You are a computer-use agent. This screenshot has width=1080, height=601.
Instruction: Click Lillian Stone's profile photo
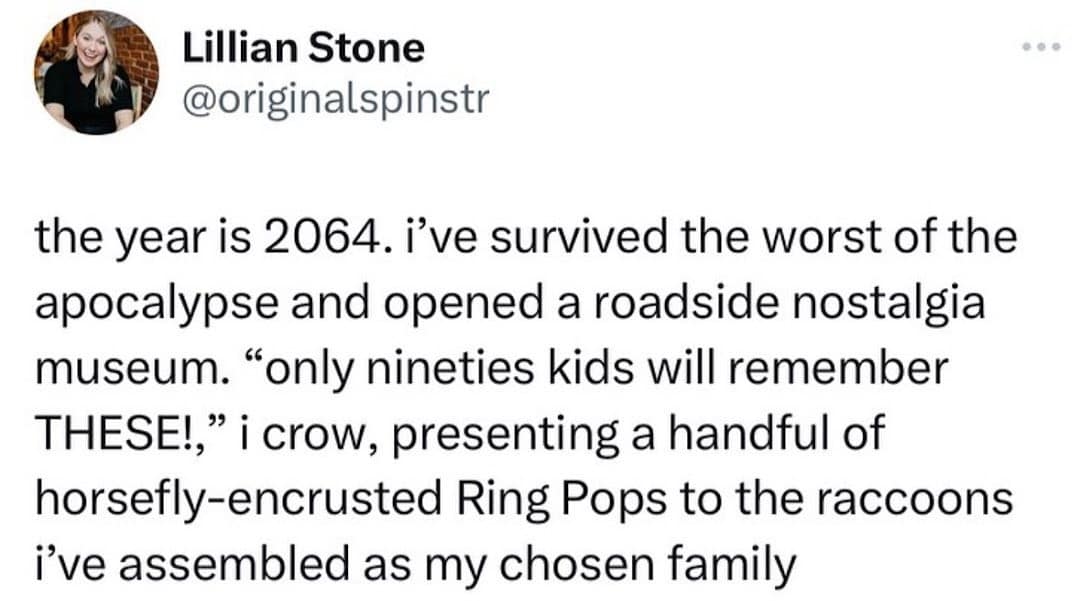click(x=96, y=74)
